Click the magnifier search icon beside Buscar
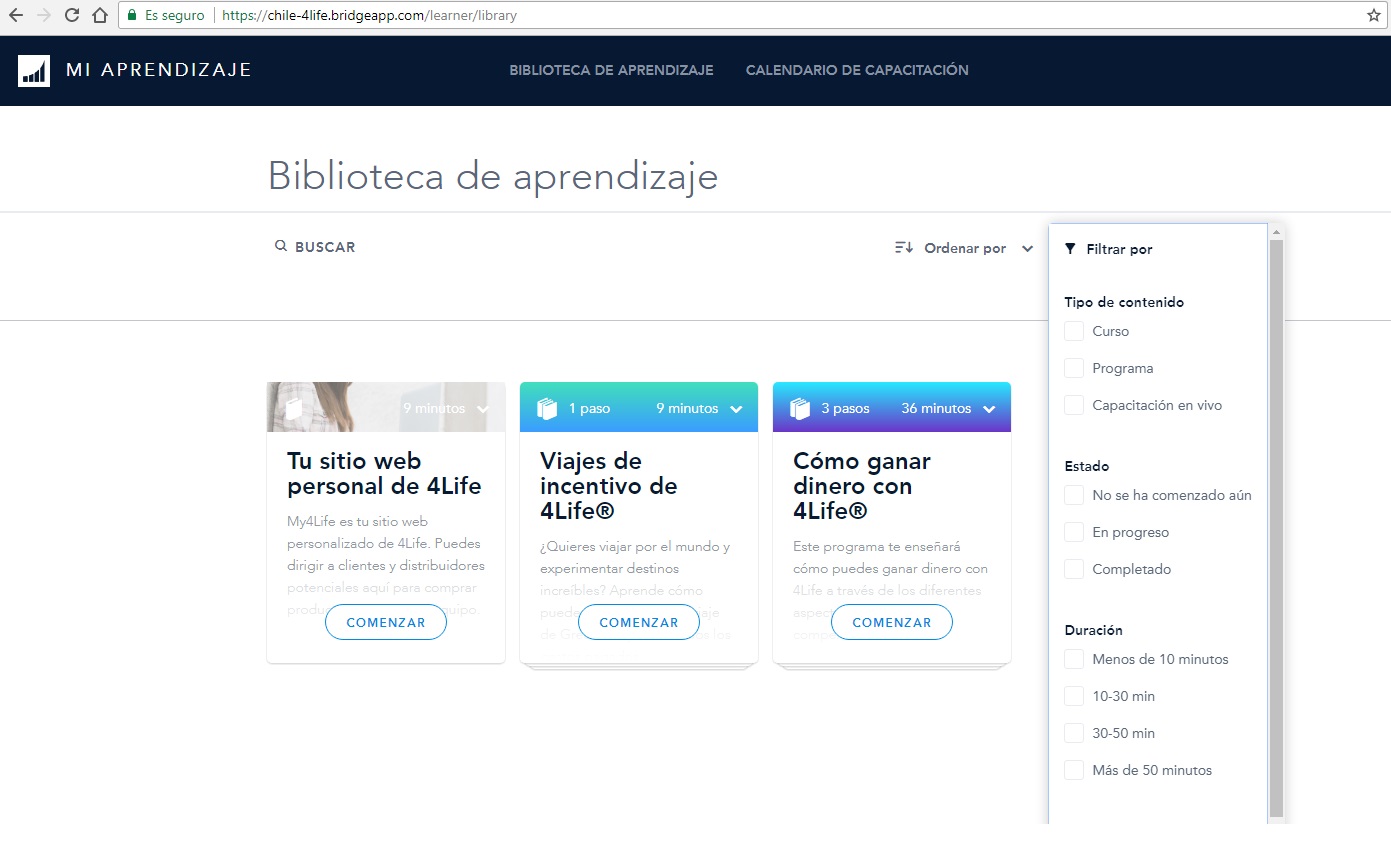1391x847 pixels. click(281, 246)
